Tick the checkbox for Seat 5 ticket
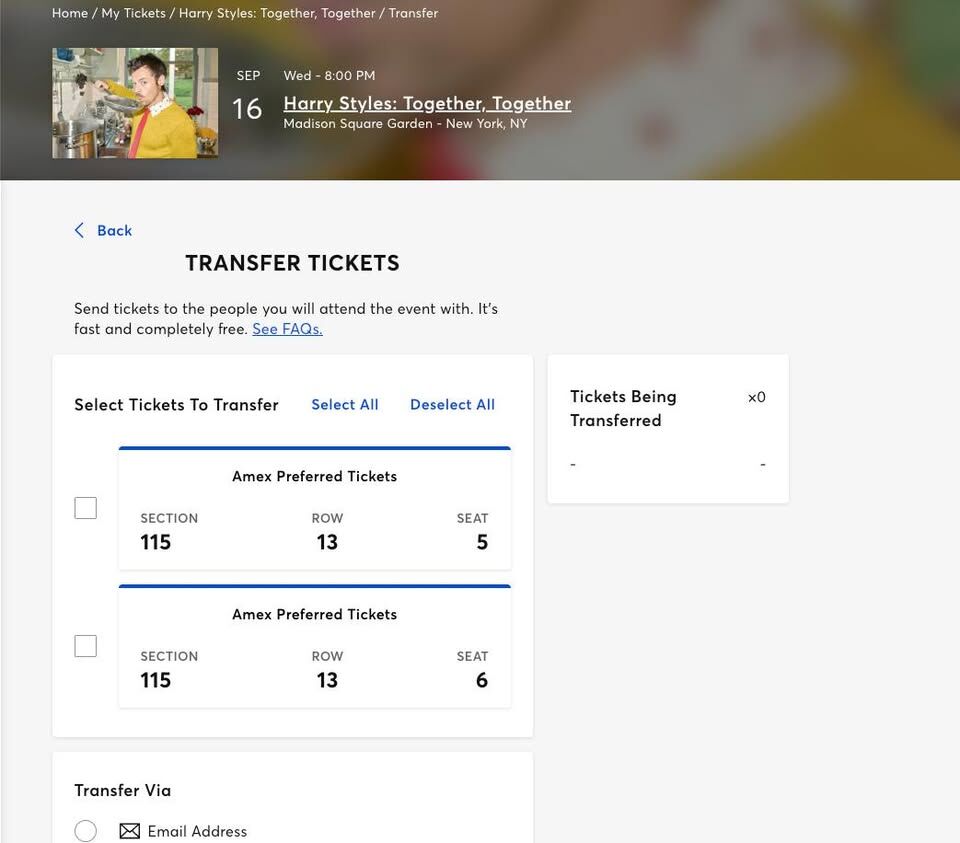 86,508
